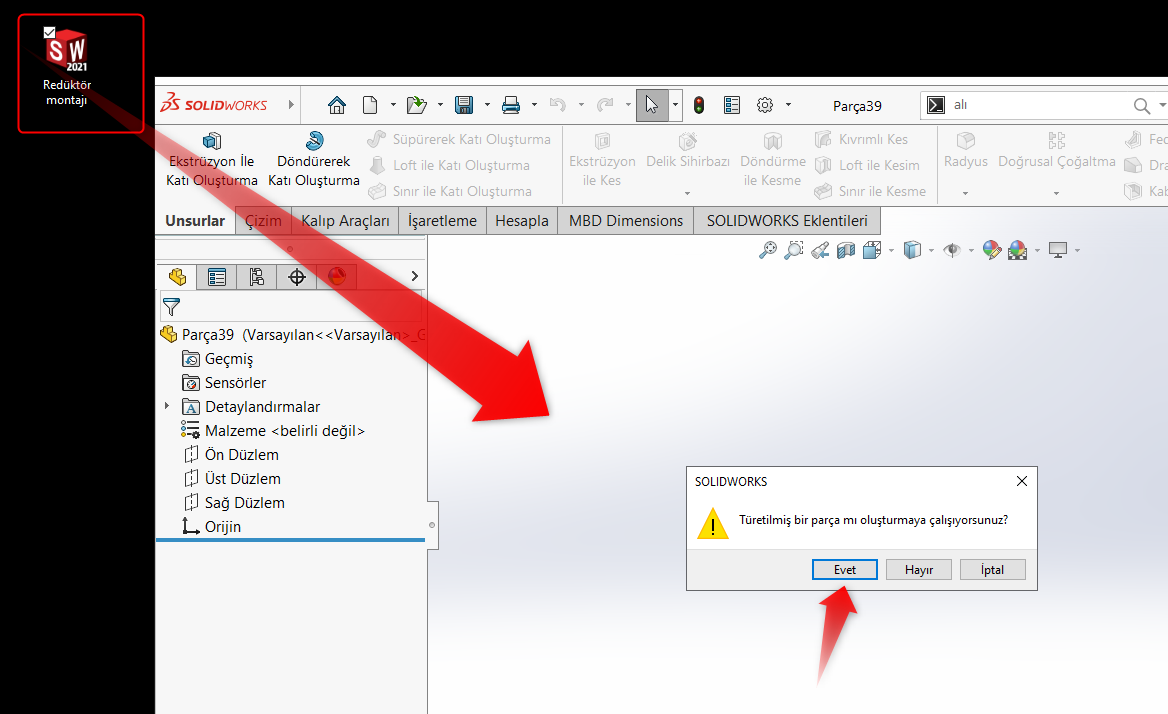Click the Home icon in the top toolbar
This screenshot has width=1168, height=714.
coord(337,105)
